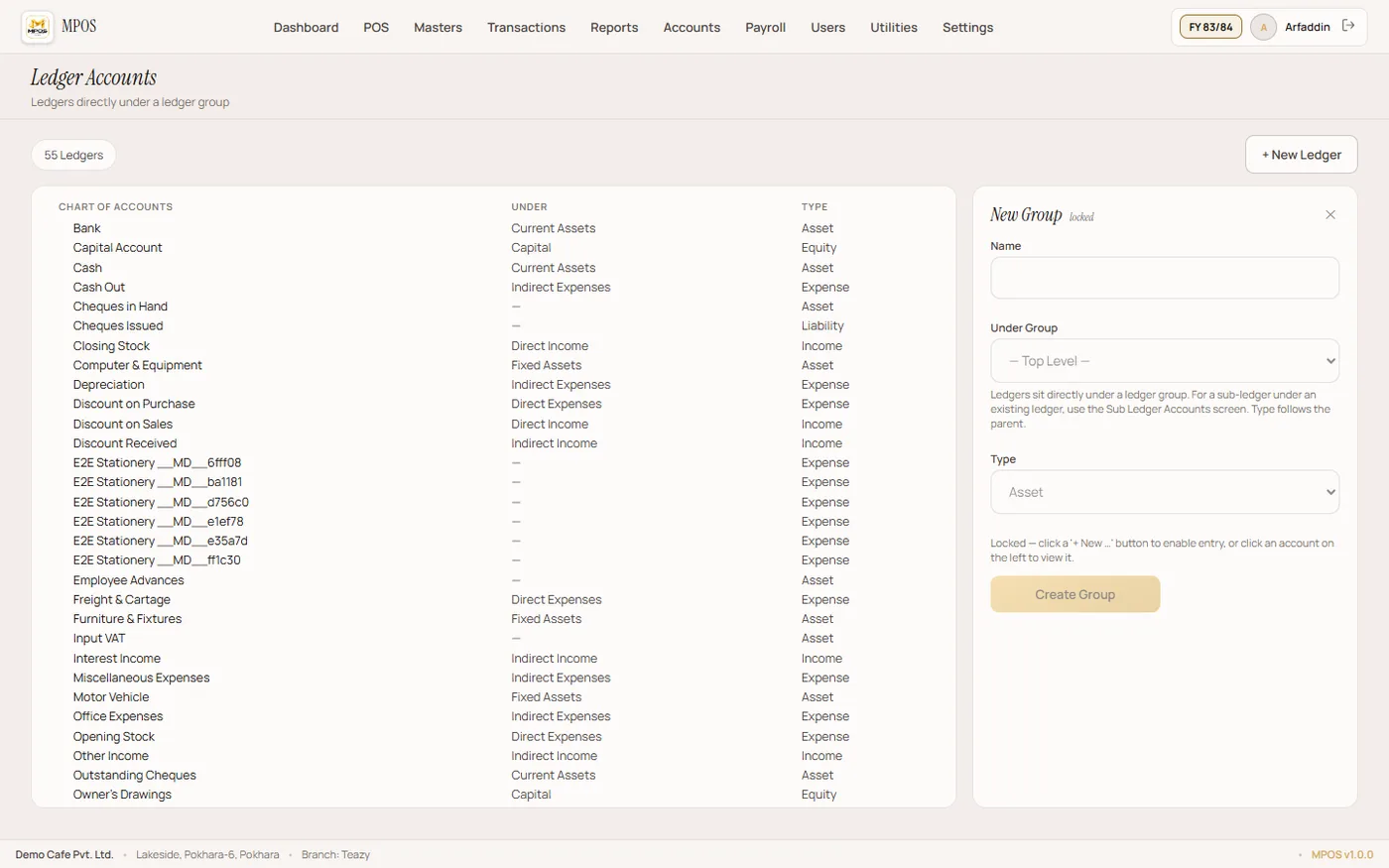Screen dimensions: 1389x868
Task: Focus the Name input field
Action: pos(1165,278)
